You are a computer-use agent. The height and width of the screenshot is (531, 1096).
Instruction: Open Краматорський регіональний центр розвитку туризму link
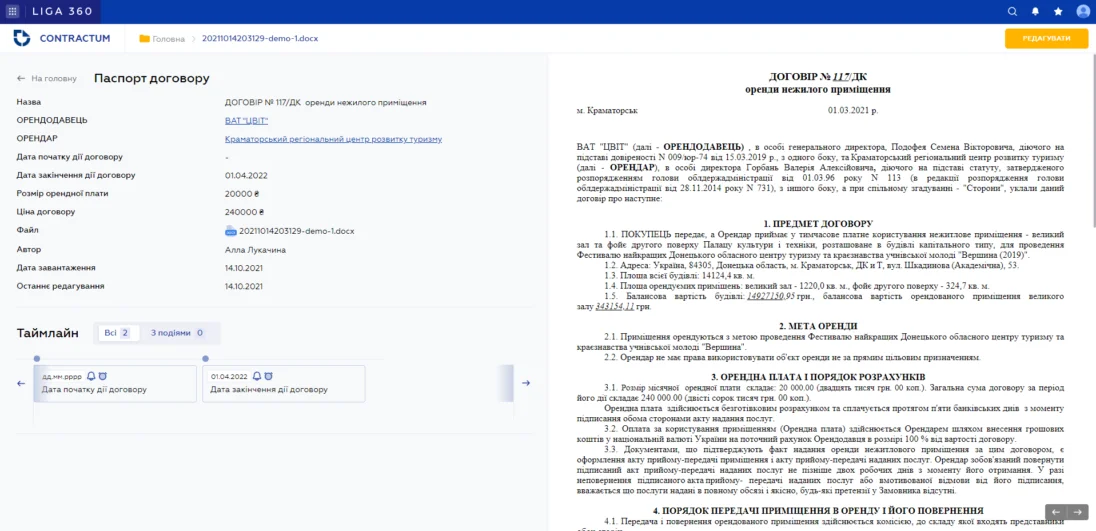(x=333, y=139)
